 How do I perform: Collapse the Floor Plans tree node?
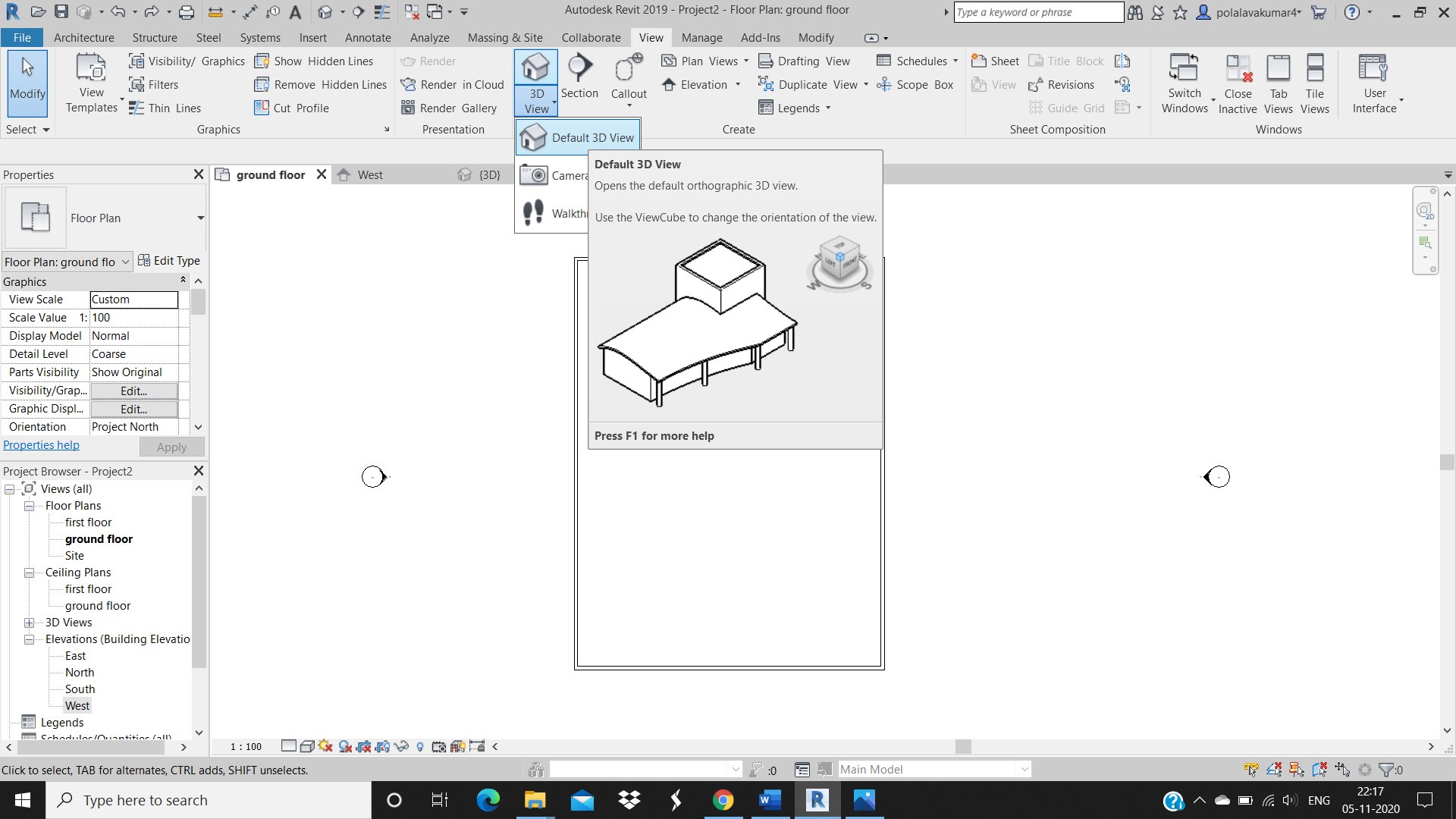(29, 505)
